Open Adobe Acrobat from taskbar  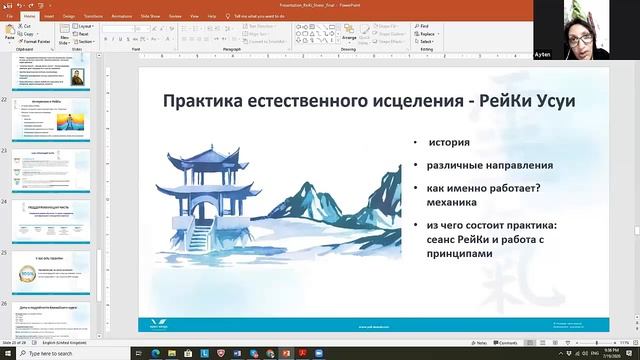(x=302, y=353)
